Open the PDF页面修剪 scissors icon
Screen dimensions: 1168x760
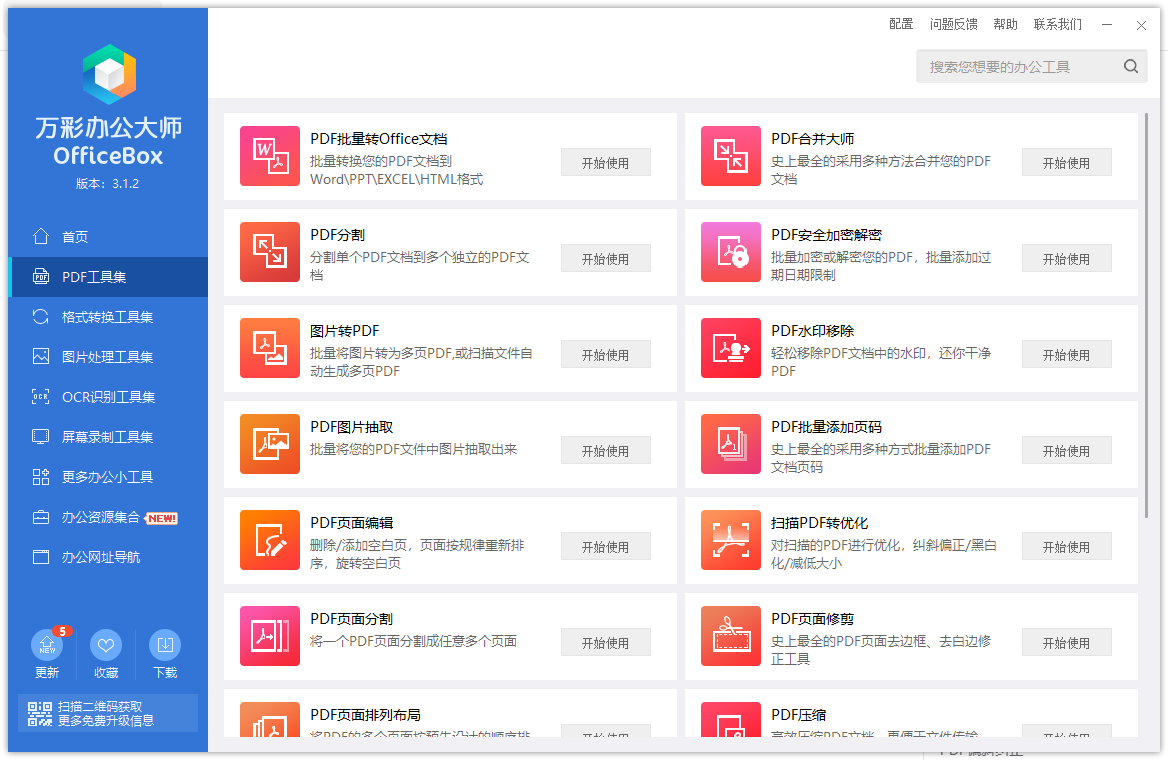click(731, 636)
